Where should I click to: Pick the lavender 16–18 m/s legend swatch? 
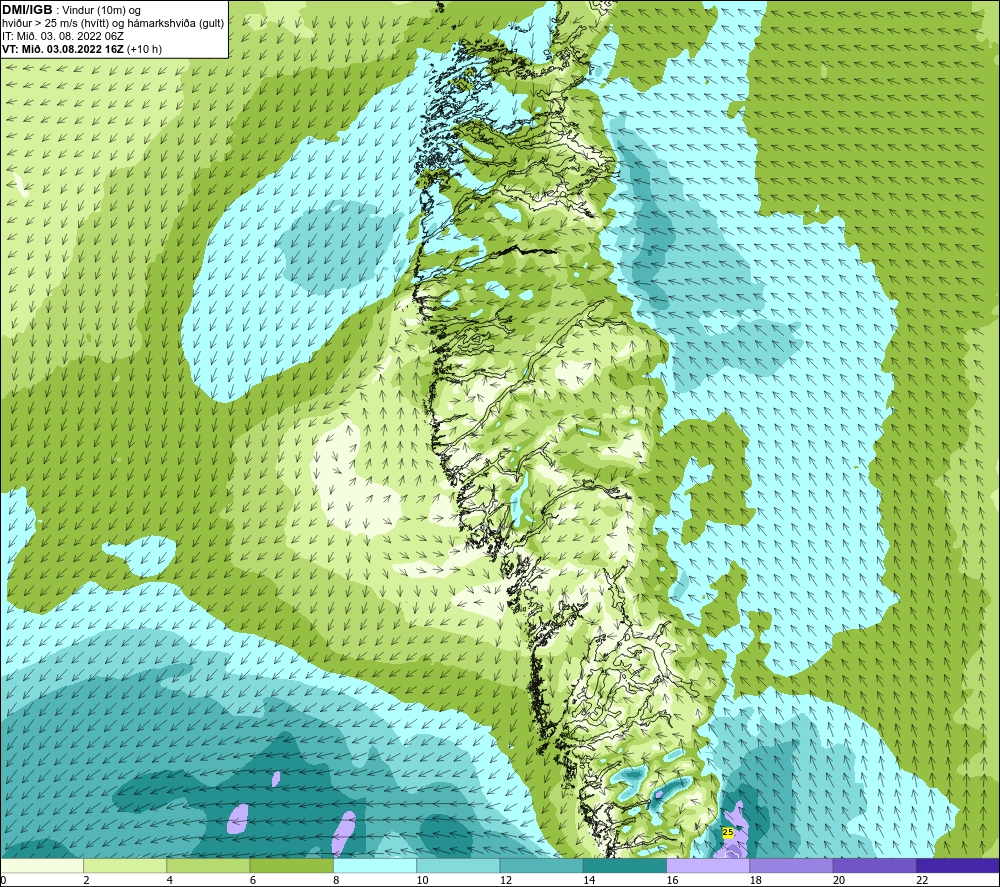coord(708,865)
